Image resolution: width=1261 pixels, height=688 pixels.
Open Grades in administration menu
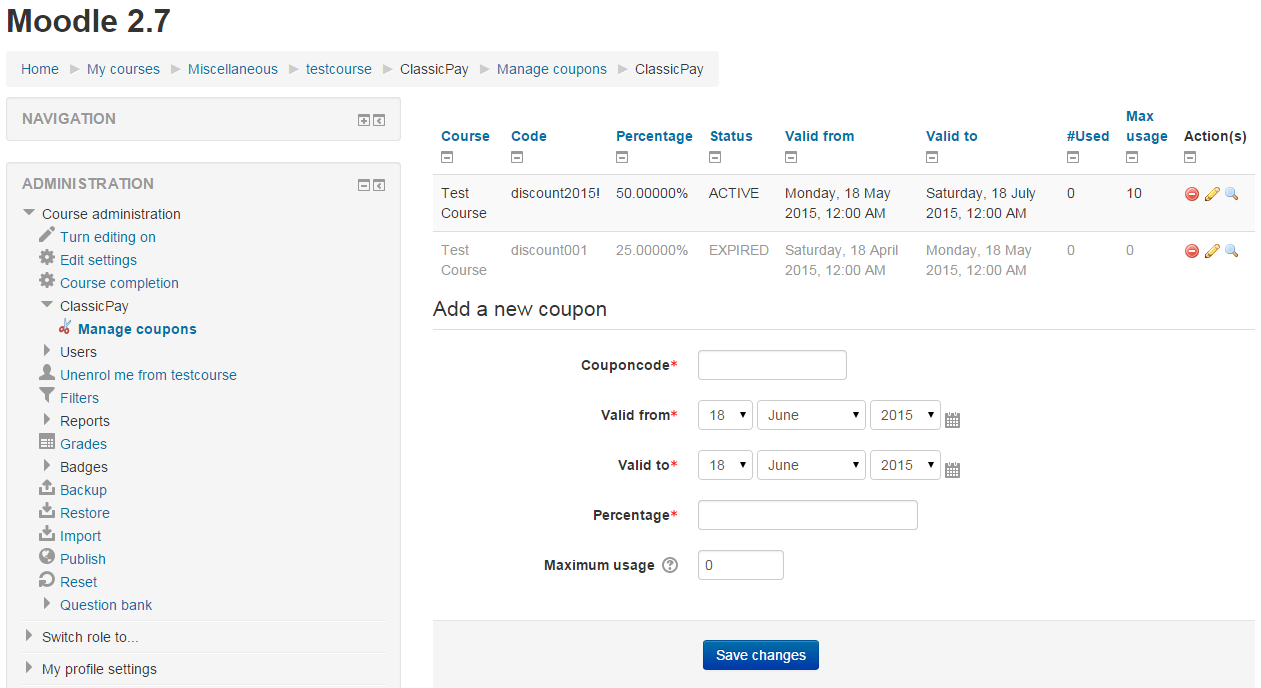[x=83, y=444]
